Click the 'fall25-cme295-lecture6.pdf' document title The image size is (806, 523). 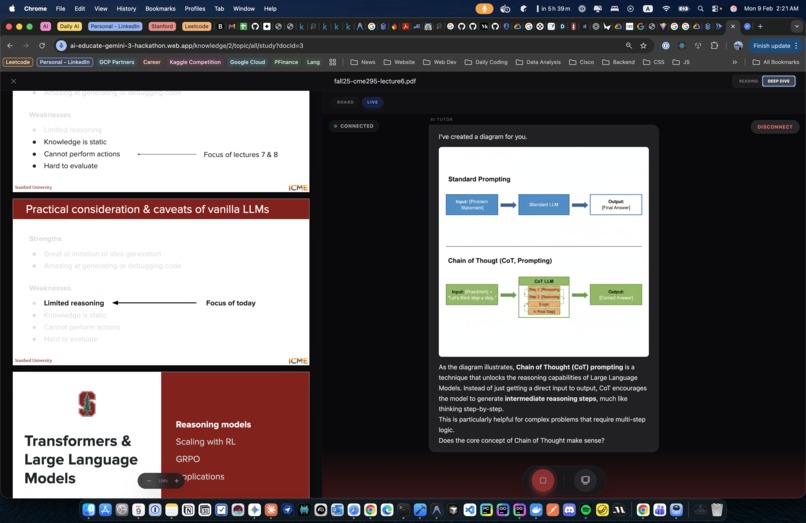(375, 81)
